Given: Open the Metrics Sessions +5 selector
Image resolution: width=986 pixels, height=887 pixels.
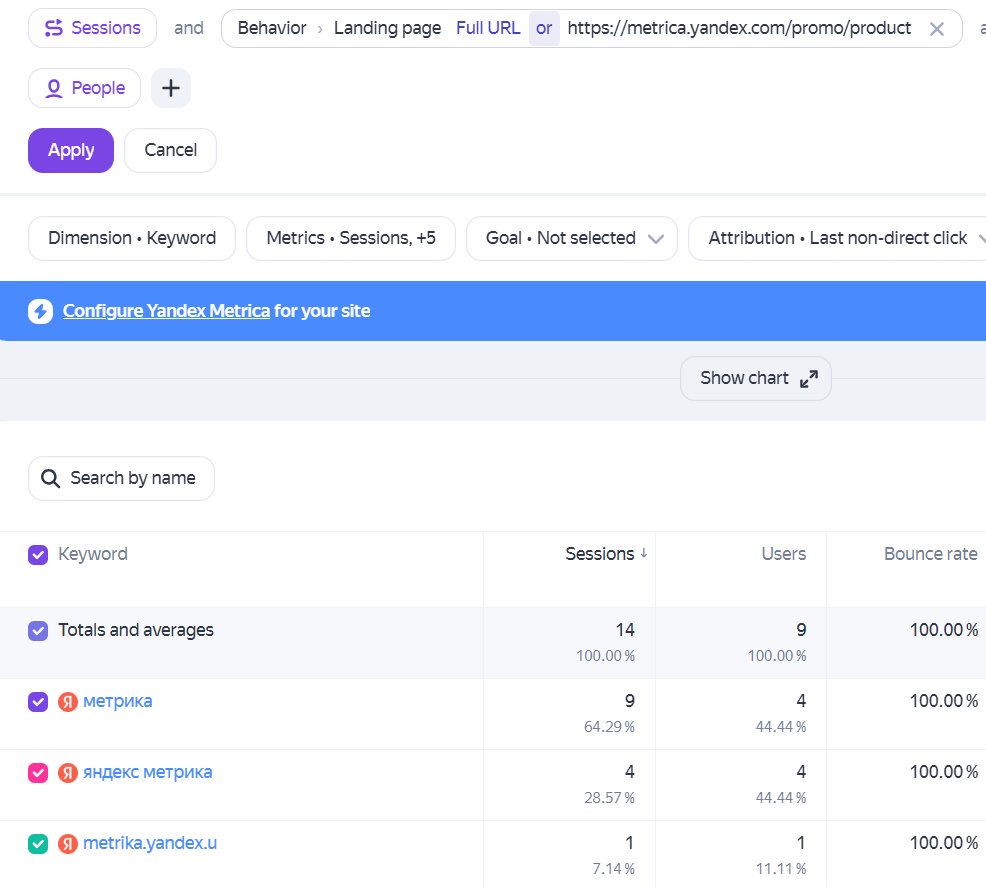Looking at the screenshot, I should pos(351,238).
